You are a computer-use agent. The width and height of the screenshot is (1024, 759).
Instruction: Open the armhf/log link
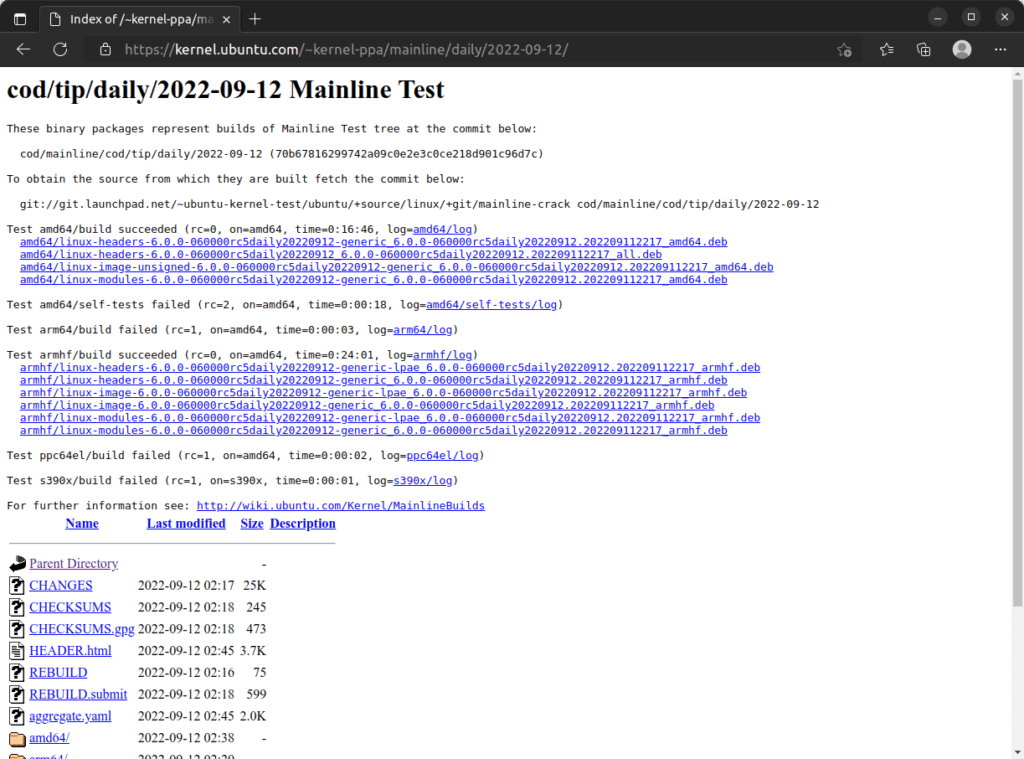(442, 355)
